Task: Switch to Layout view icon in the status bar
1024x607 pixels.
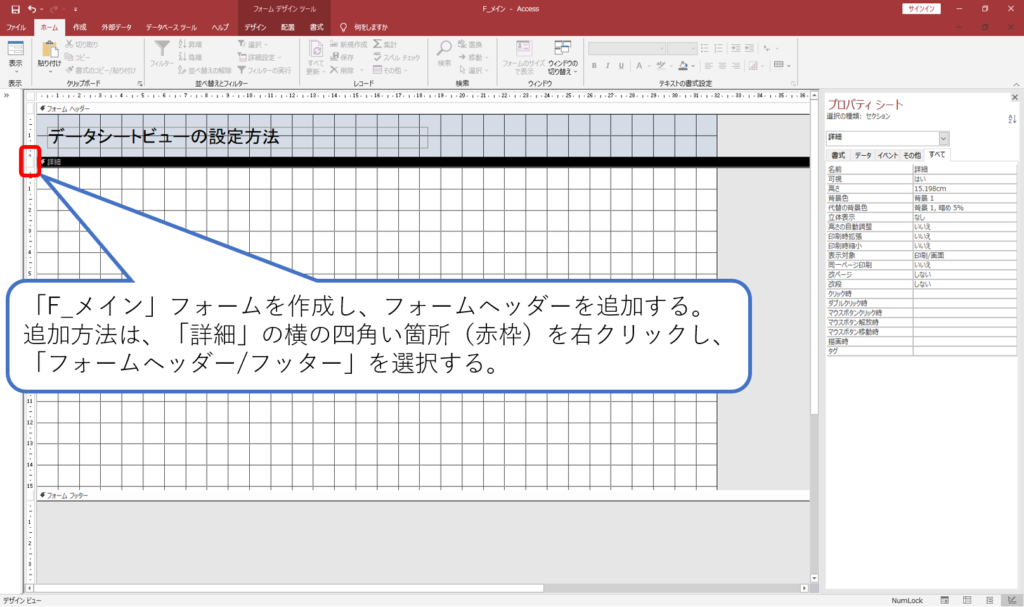Action: pyautogui.click(x=989, y=600)
